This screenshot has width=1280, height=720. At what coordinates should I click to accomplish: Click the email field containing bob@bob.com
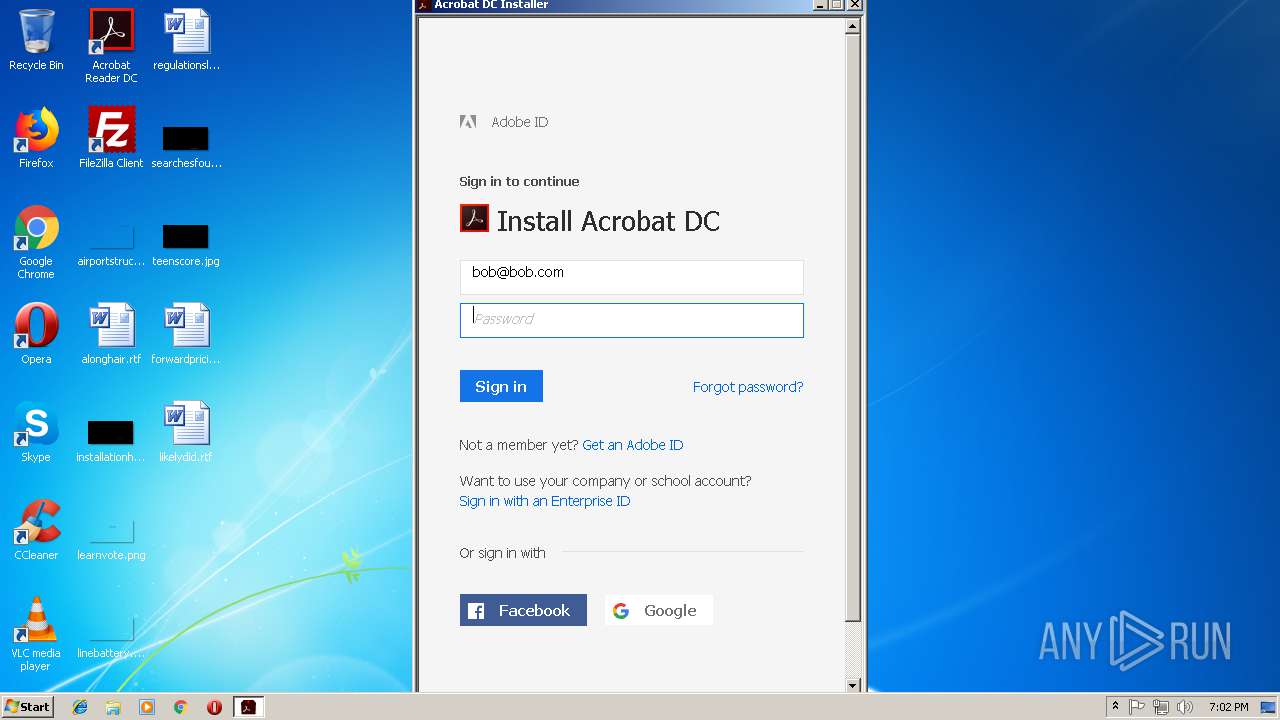(631, 277)
